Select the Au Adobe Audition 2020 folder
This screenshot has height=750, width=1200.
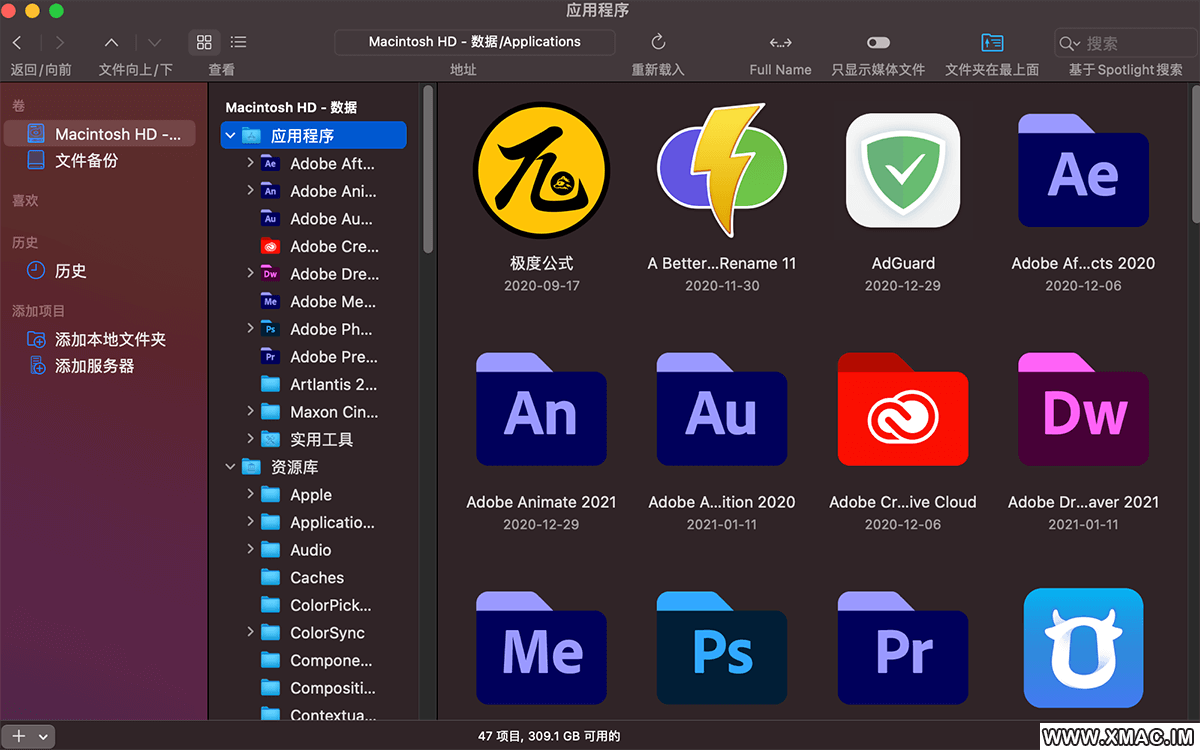pyautogui.click(x=722, y=409)
